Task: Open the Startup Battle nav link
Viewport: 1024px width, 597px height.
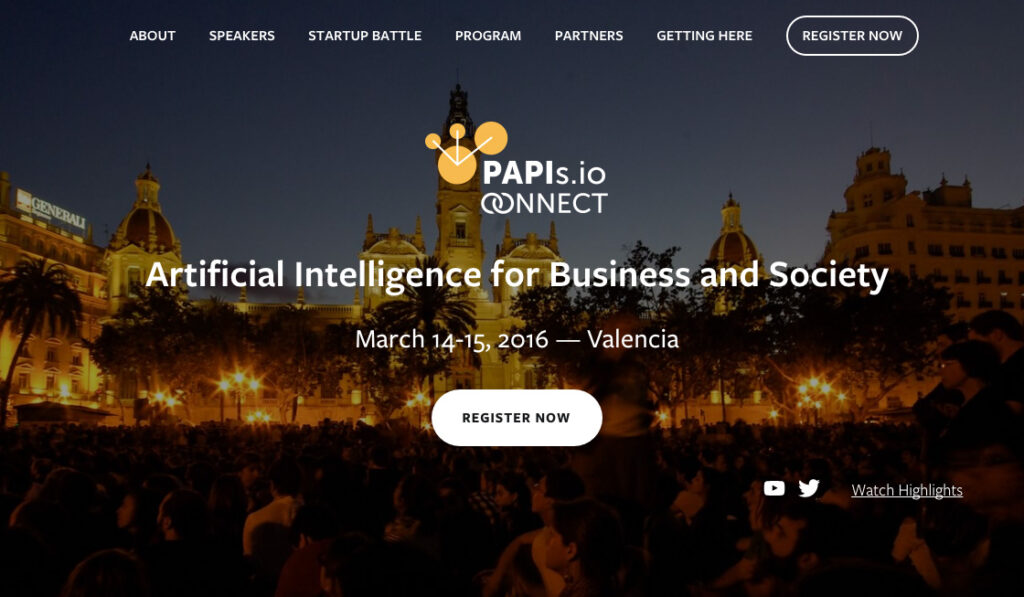Action: (364, 36)
